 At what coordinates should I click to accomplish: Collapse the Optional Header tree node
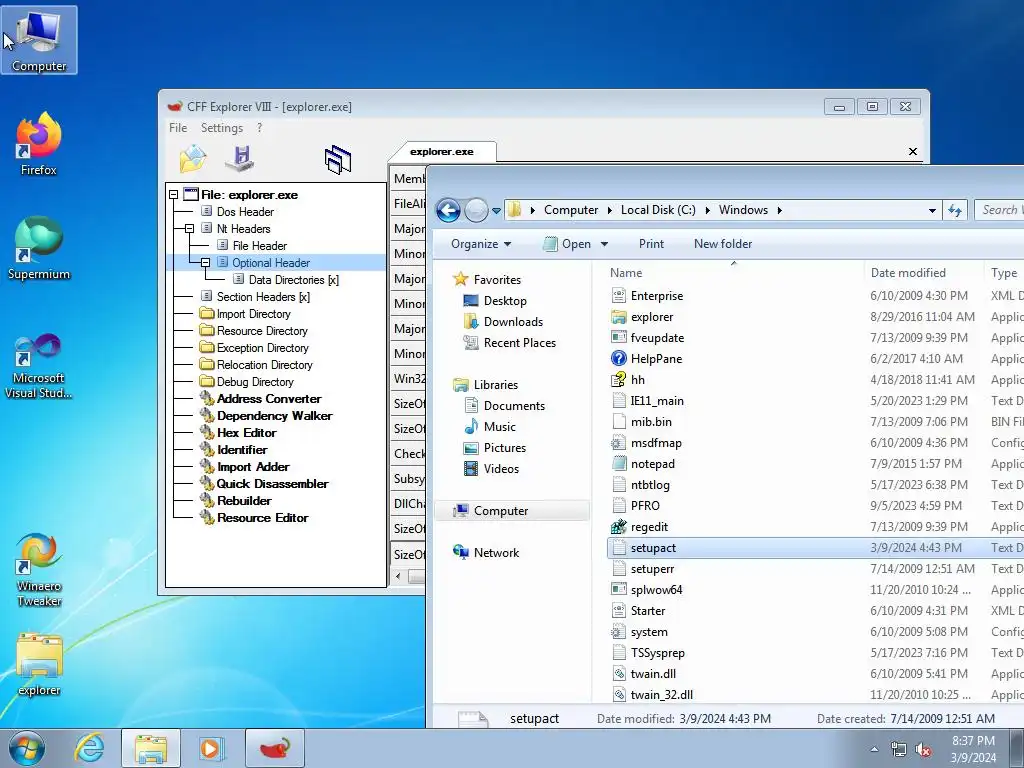click(x=205, y=263)
